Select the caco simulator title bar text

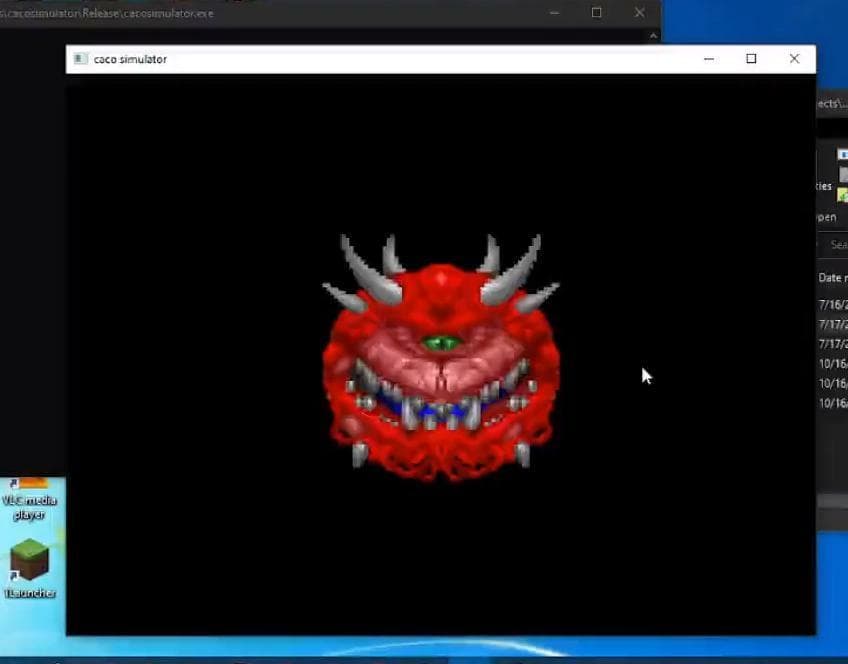click(130, 59)
